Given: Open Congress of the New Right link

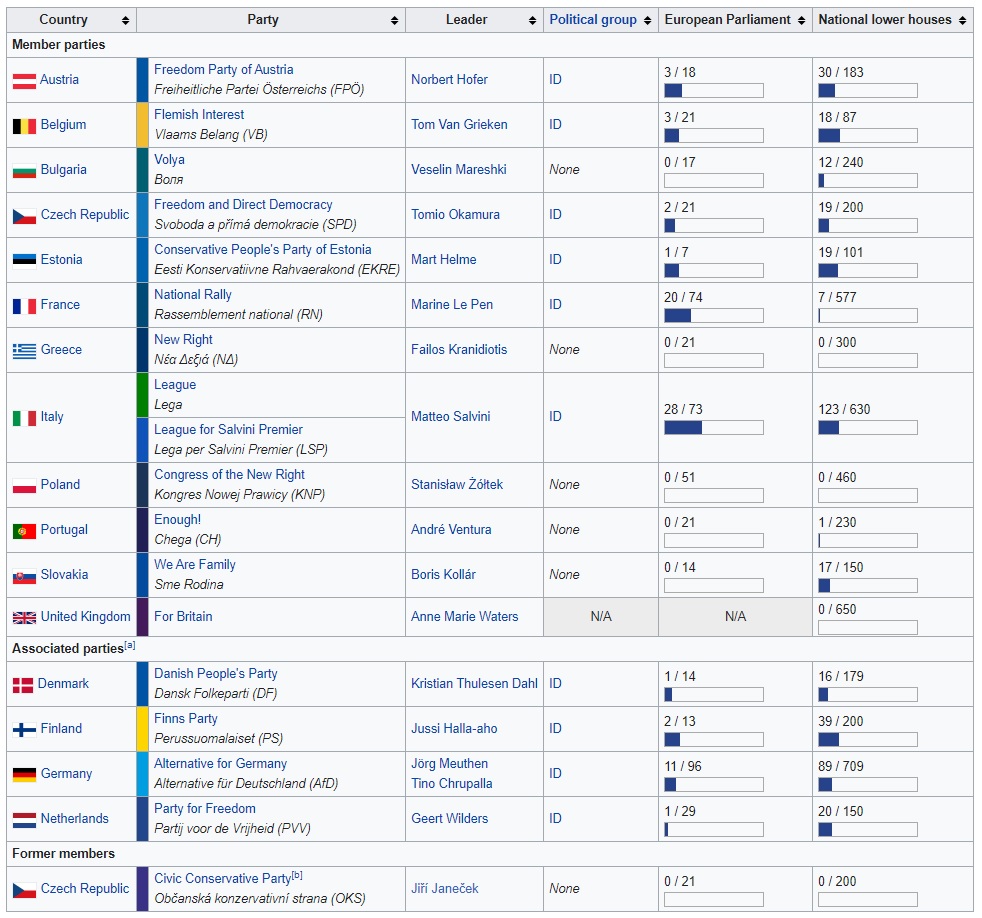Looking at the screenshot, I should (229, 475).
